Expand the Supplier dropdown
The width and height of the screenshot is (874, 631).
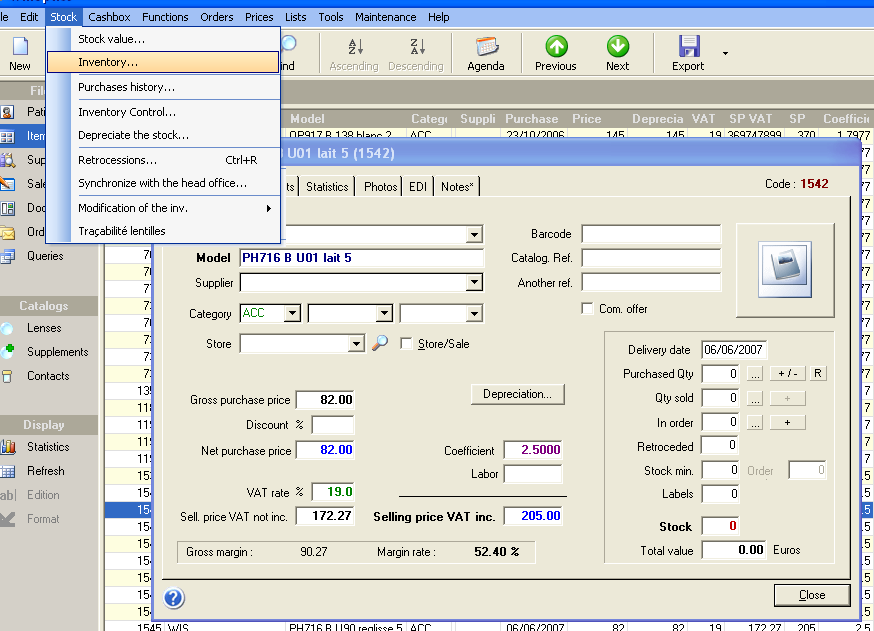click(x=474, y=283)
